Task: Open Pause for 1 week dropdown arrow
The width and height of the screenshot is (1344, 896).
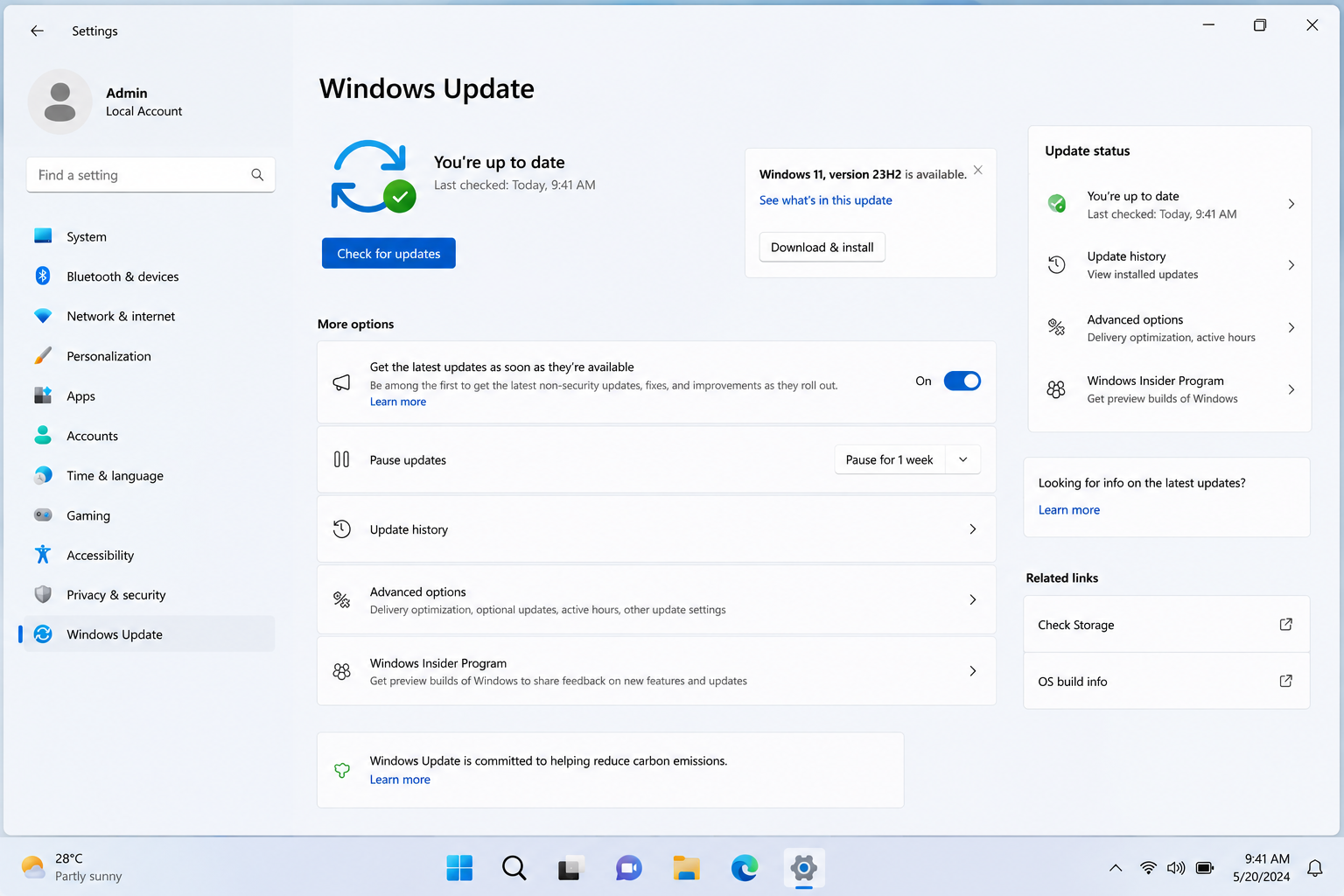Action: (963, 459)
